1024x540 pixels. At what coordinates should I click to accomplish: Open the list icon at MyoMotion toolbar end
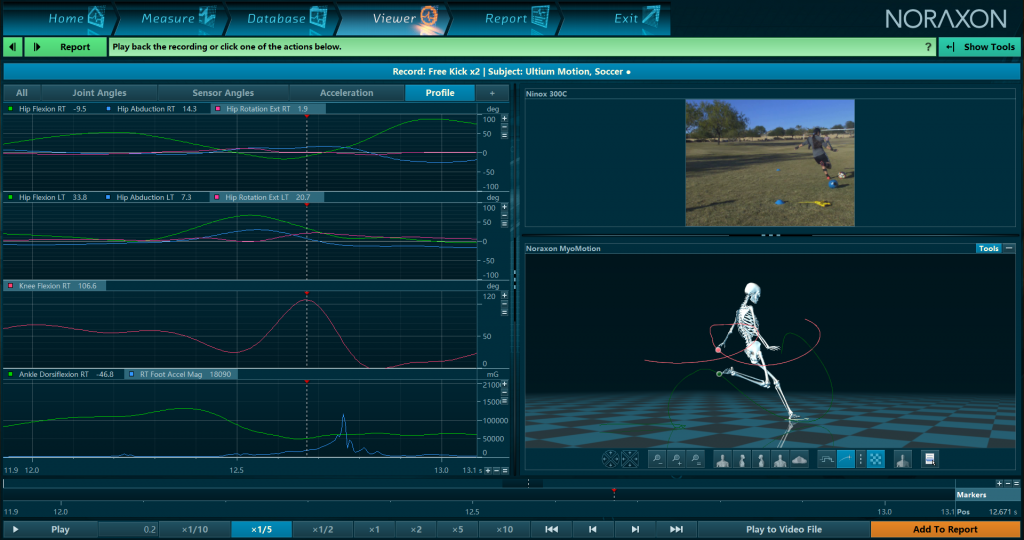929,459
